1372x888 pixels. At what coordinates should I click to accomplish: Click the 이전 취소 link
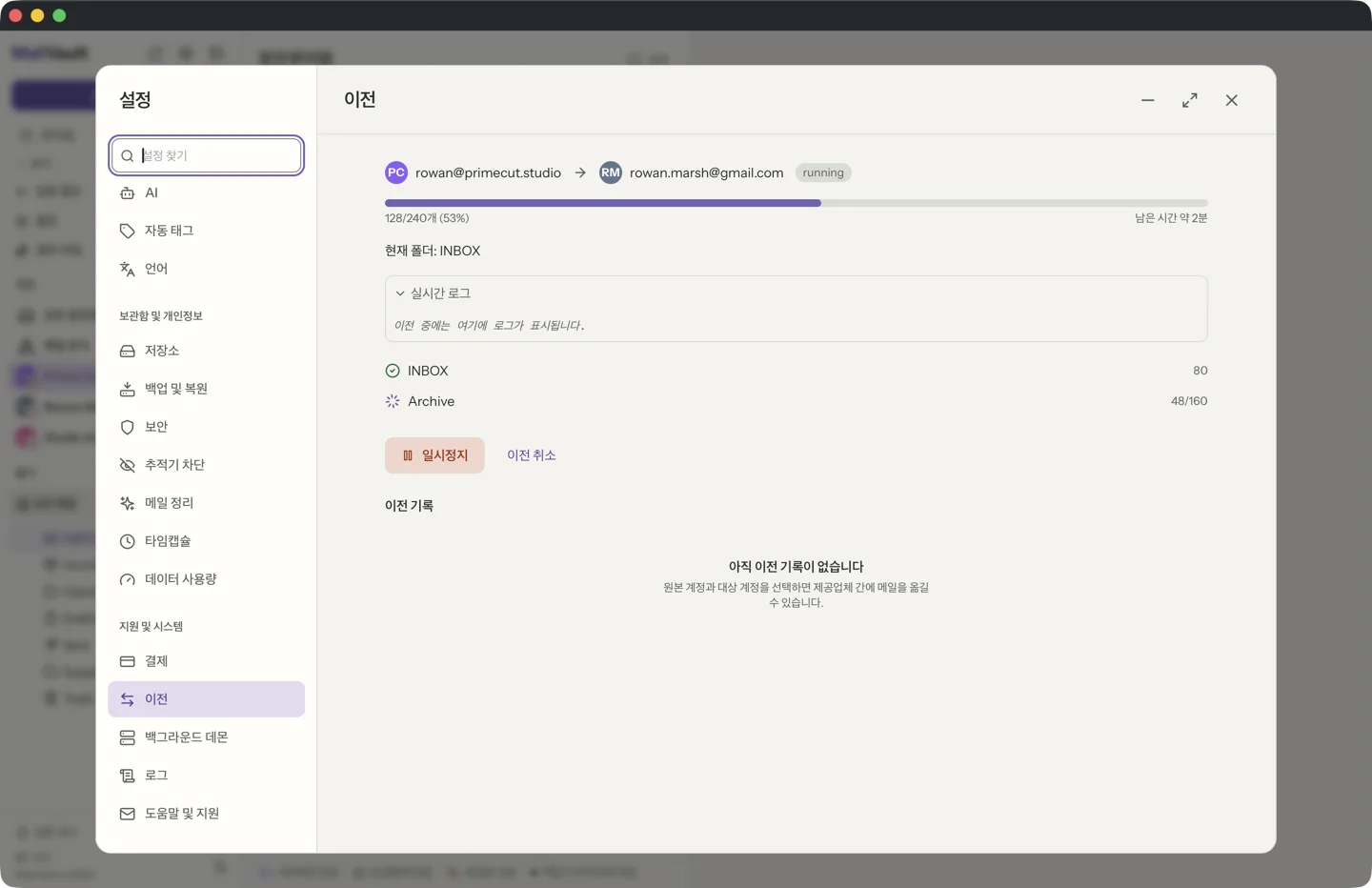point(531,455)
